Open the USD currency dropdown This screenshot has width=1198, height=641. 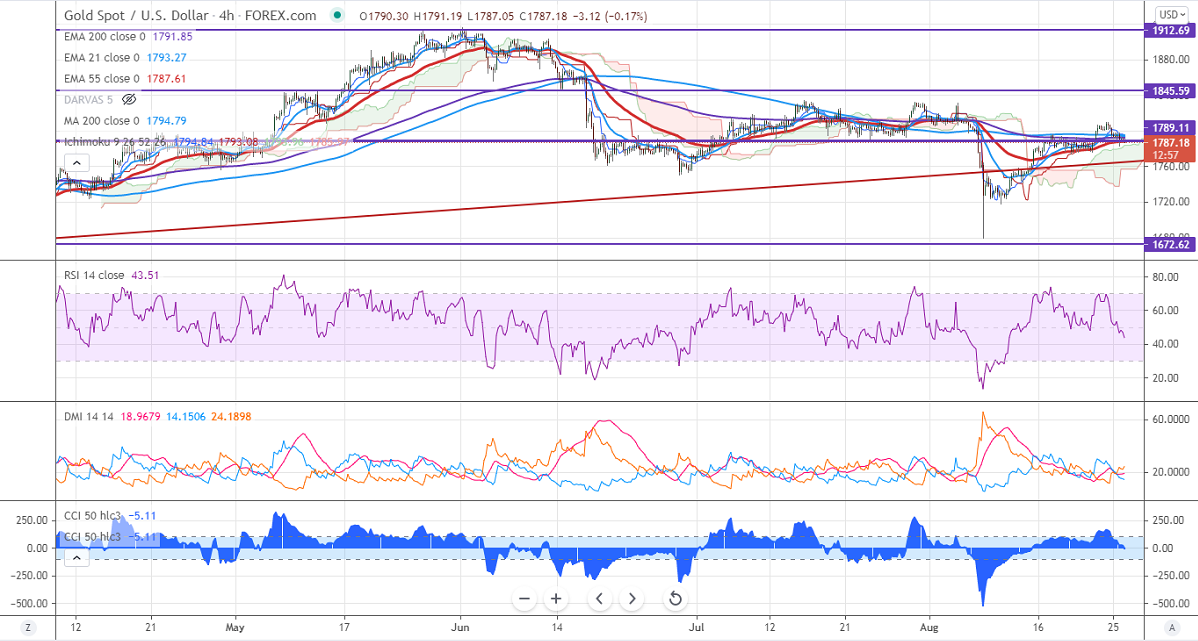[1171, 15]
